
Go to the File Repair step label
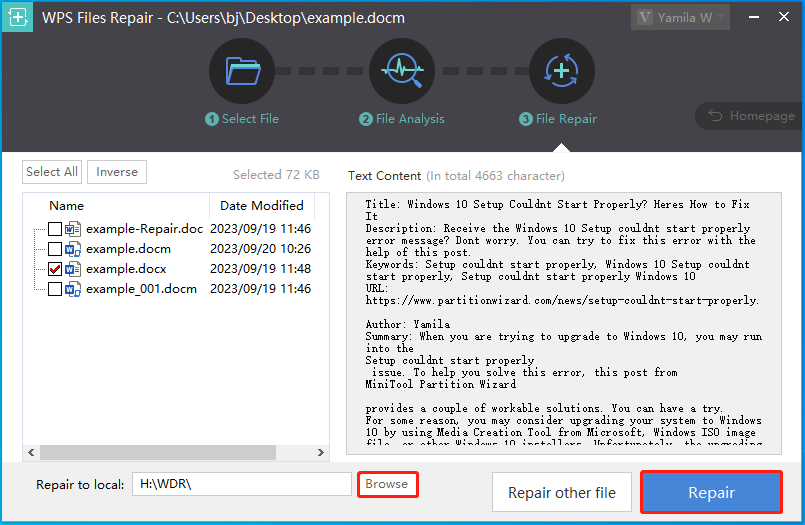[558, 119]
